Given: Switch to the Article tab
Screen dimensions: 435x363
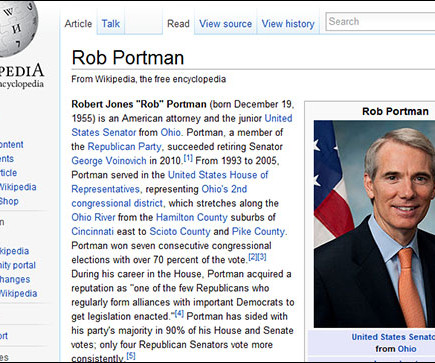Looking at the screenshot, I should (78, 24).
